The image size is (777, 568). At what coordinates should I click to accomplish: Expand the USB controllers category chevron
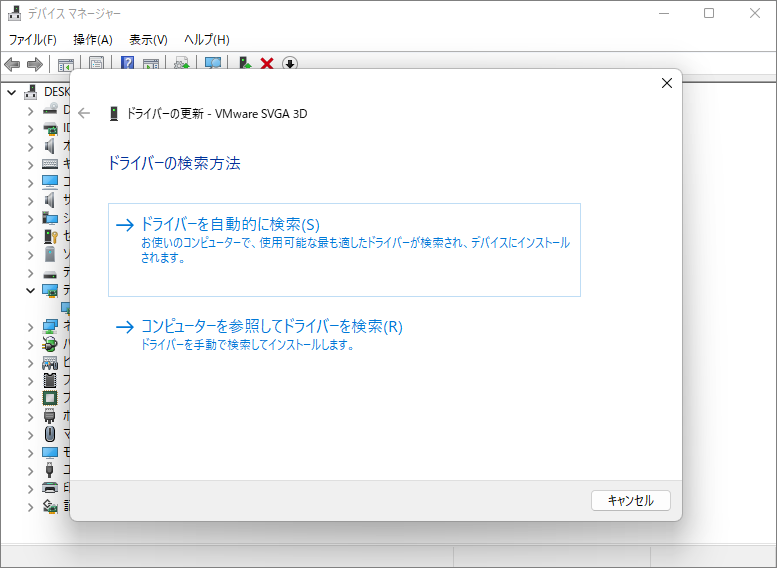30,471
